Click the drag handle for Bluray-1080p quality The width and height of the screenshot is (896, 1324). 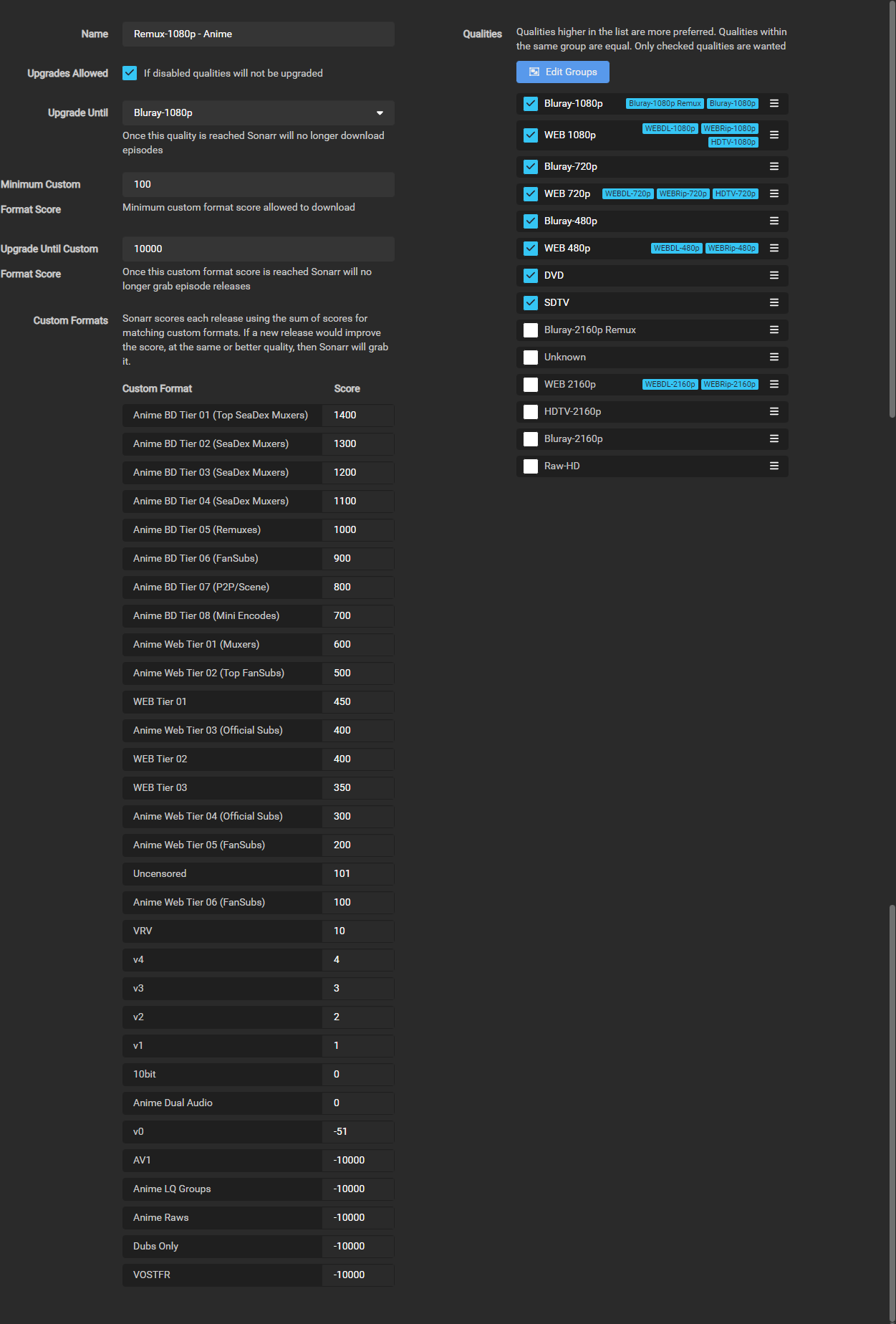coord(774,104)
